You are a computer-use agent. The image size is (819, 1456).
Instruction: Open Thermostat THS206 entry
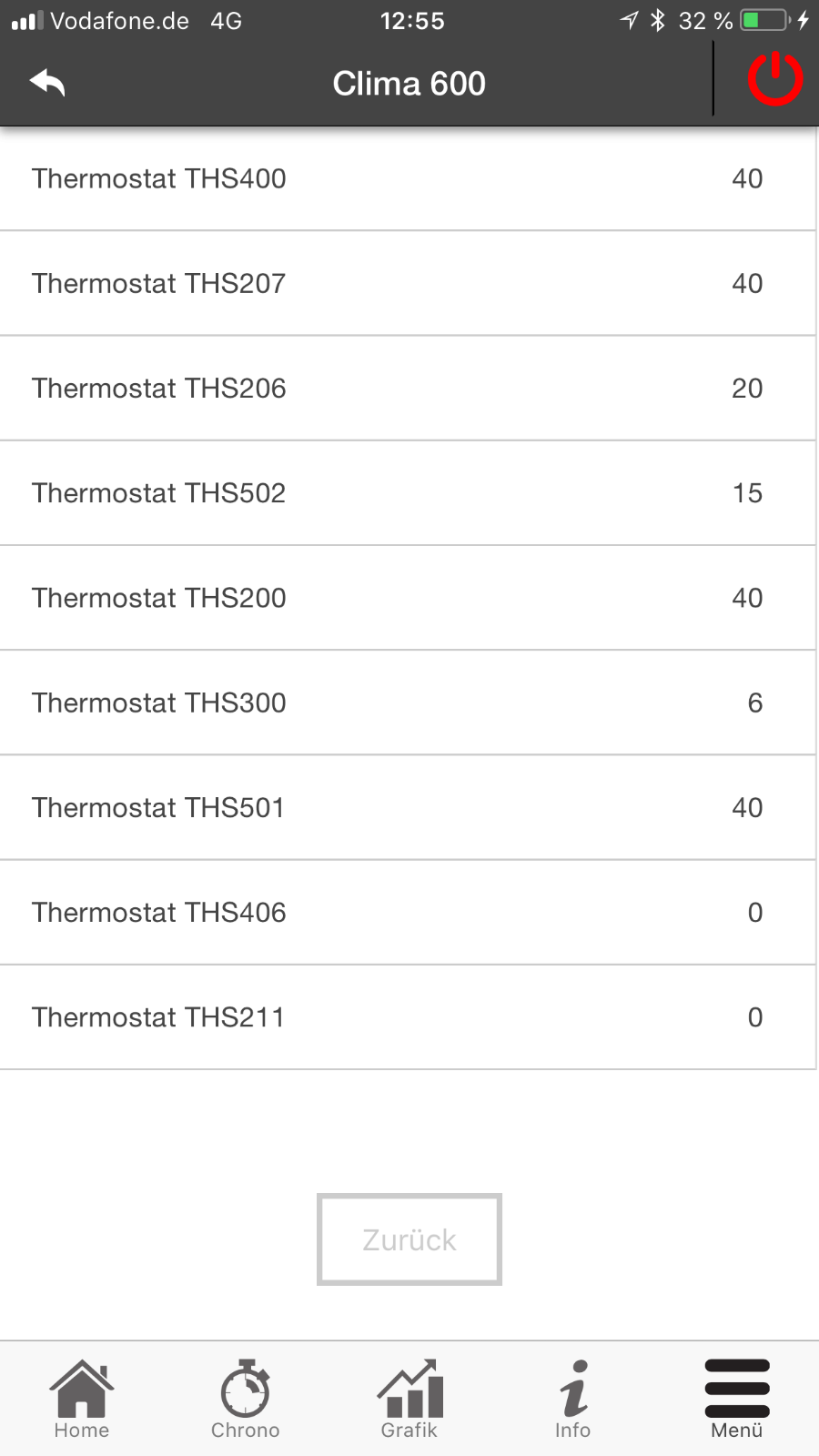(x=408, y=388)
